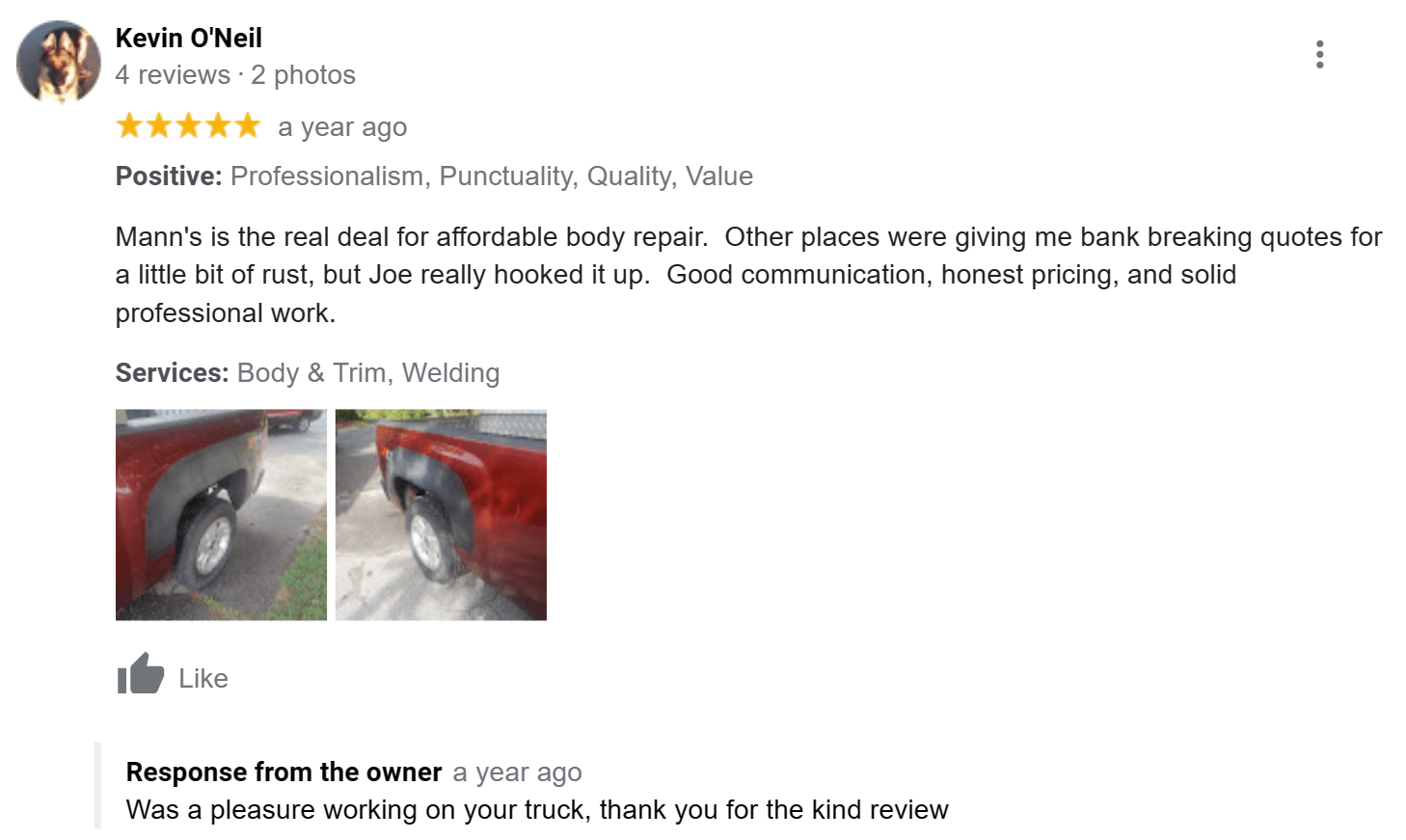Open the first truck photo thumbnail
Screen dimensions: 1406x840
pos(220,513)
